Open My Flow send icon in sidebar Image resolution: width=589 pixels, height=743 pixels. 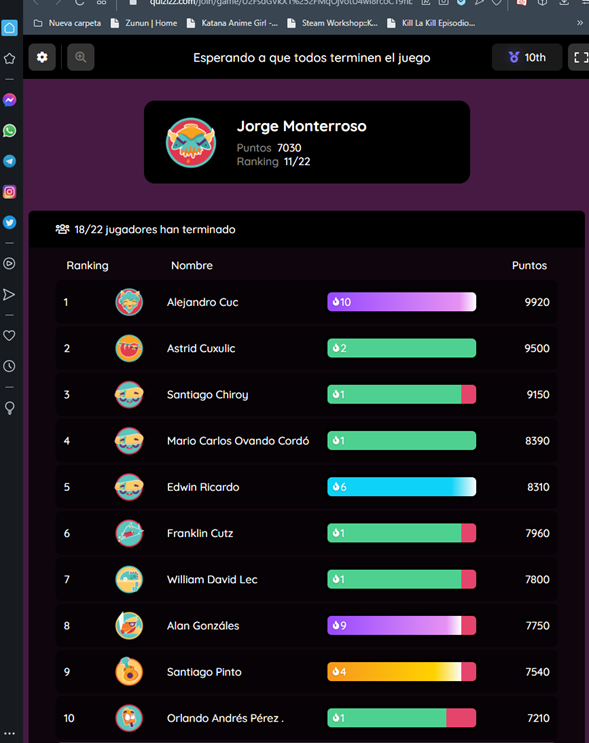point(9,294)
